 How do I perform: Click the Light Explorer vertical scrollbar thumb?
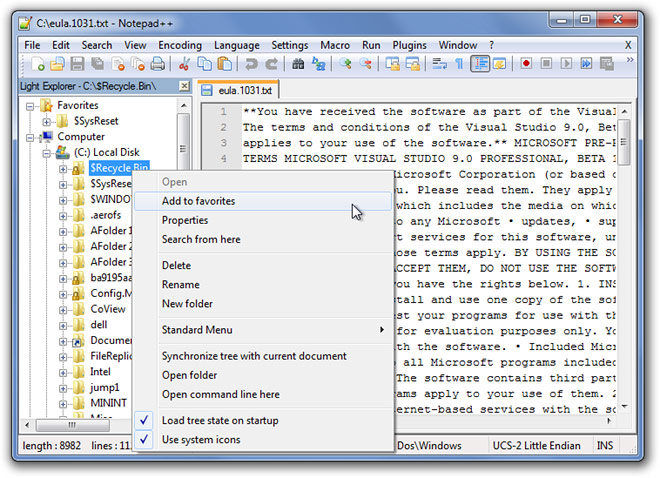click(183, 141)
